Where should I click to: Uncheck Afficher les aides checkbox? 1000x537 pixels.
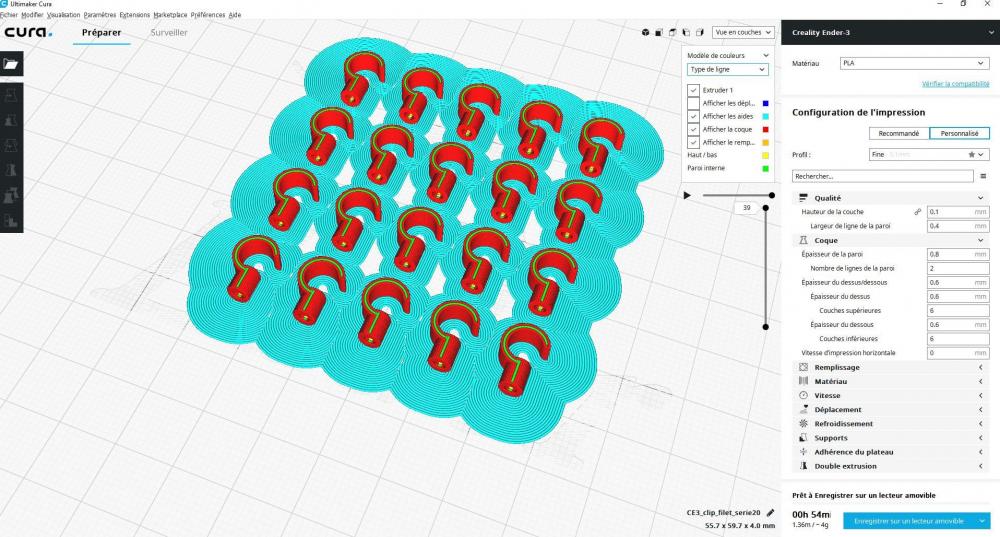coord(693,116)
